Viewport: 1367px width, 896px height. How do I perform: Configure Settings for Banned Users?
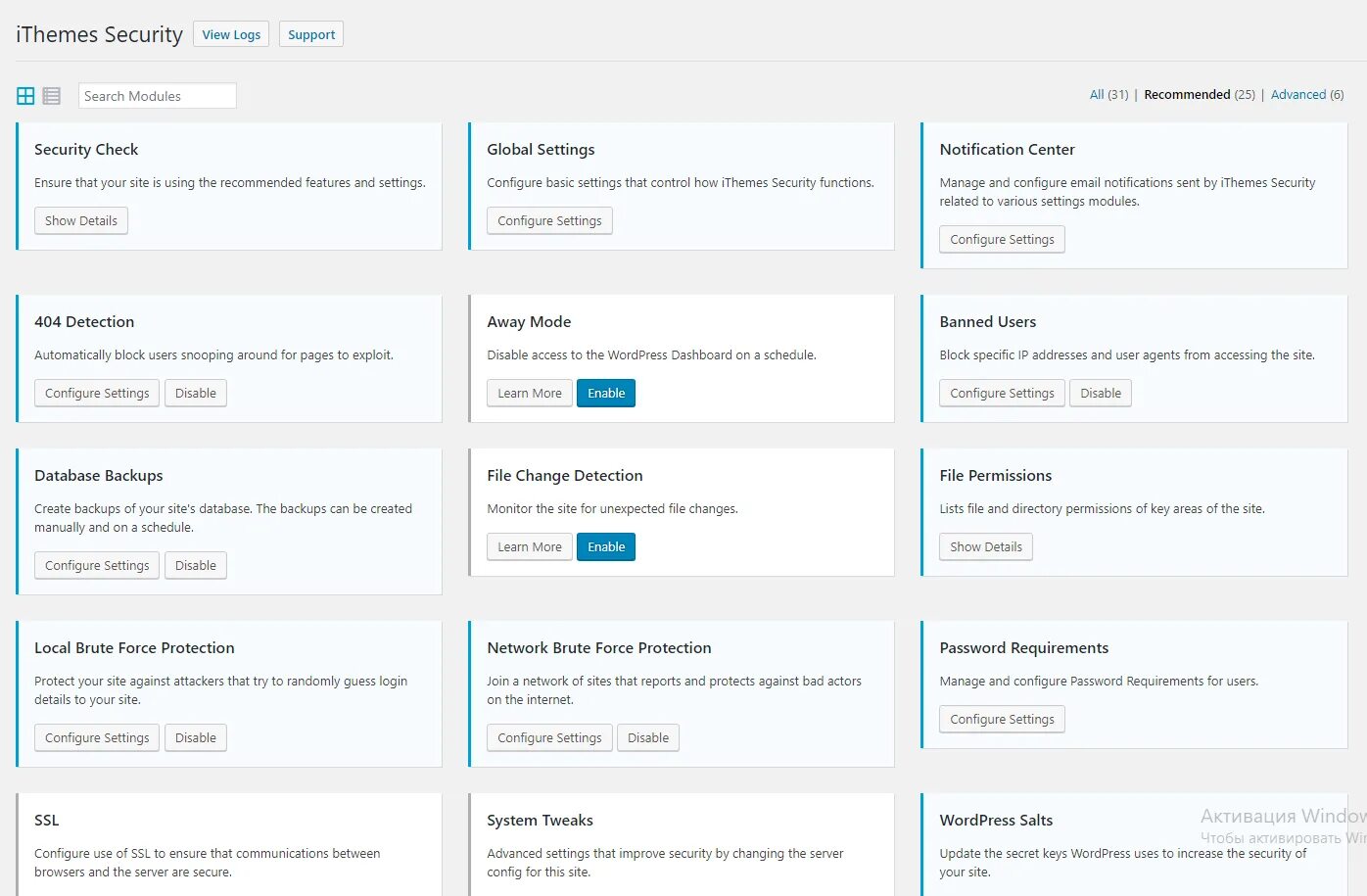click(1002, 394)
